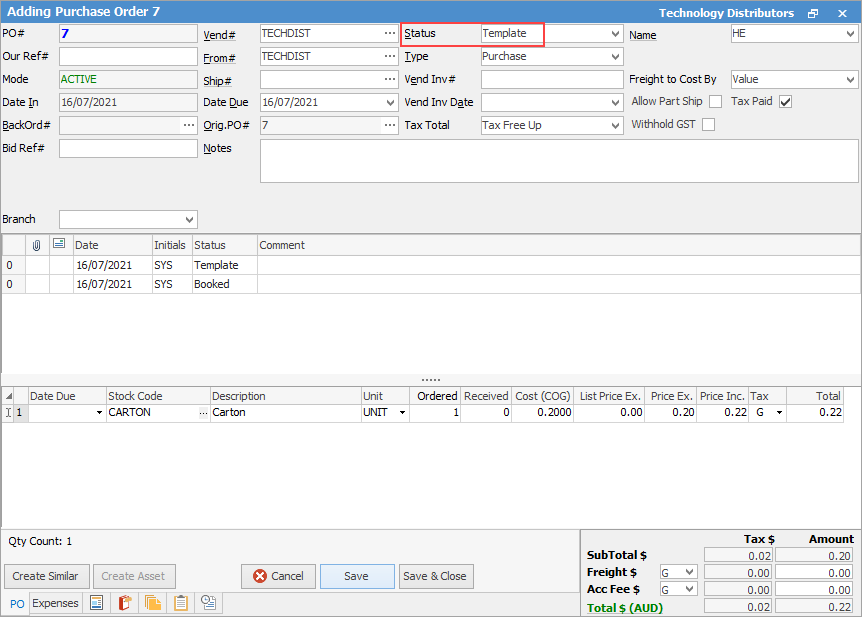Open the form layout icon tab after Expenses
862x617 pixels.
pos(96,603)
